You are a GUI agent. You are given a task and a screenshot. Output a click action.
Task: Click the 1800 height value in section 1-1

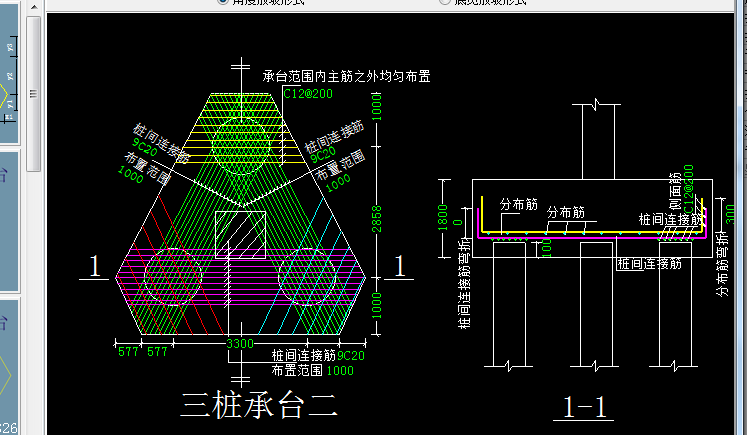(x=443, y=217)
